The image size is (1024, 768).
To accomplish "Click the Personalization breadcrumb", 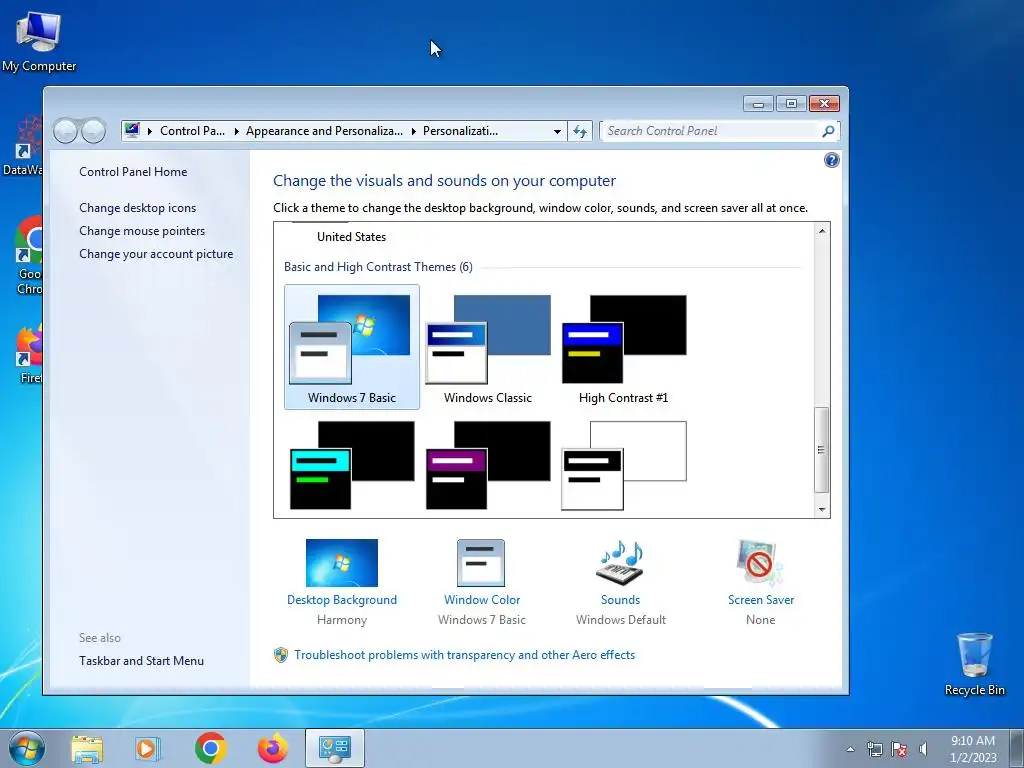I will [460, 131].
